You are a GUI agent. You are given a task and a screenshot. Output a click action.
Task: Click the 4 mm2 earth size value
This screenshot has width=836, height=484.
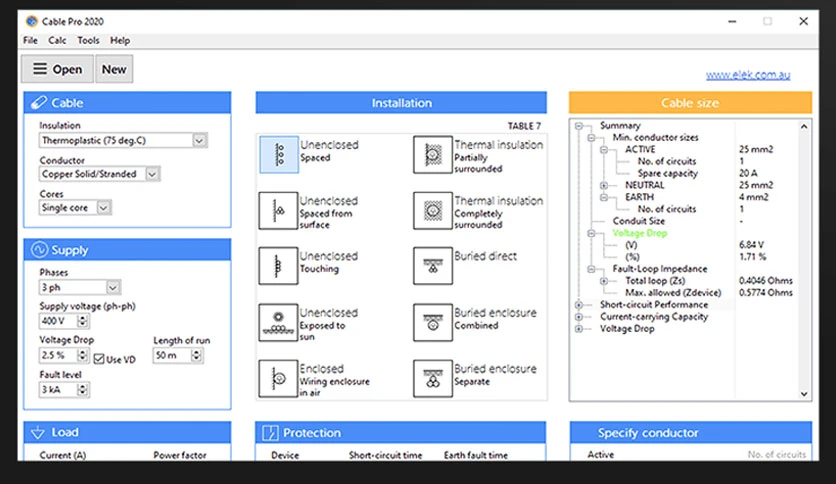tap(753, 197)
